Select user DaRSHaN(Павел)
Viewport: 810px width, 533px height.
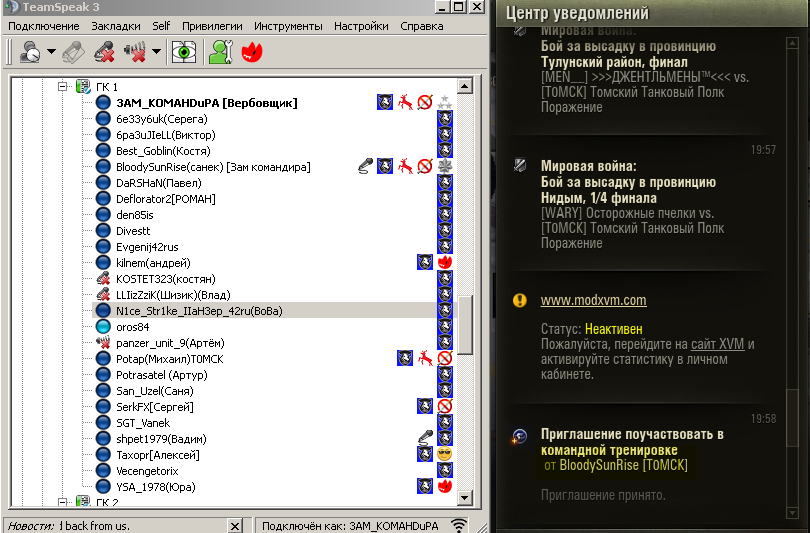pos(159,183)
